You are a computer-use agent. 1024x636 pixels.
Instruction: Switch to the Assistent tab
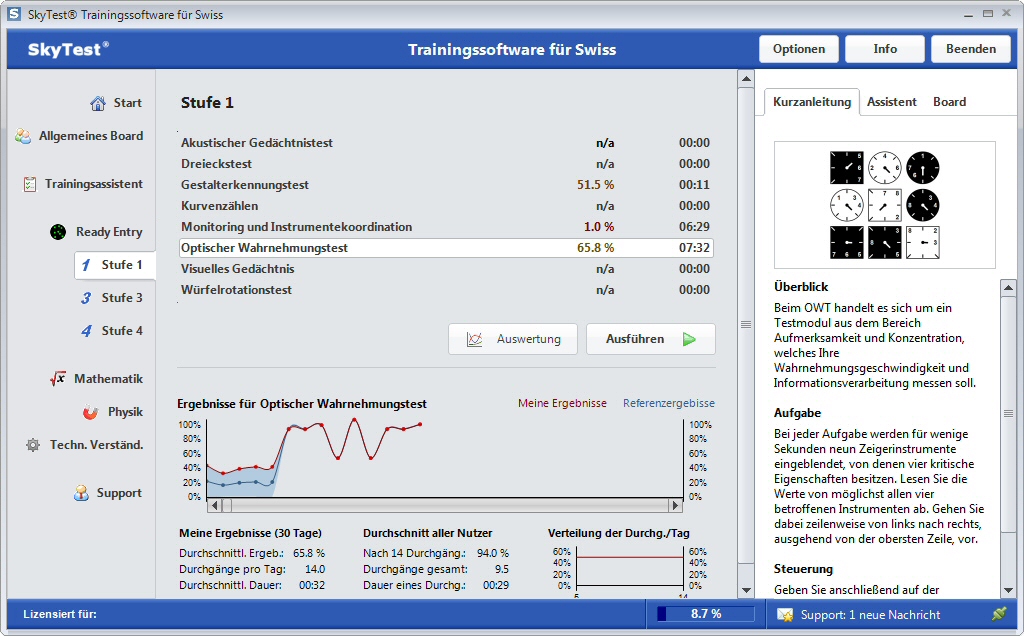point(891,102)
